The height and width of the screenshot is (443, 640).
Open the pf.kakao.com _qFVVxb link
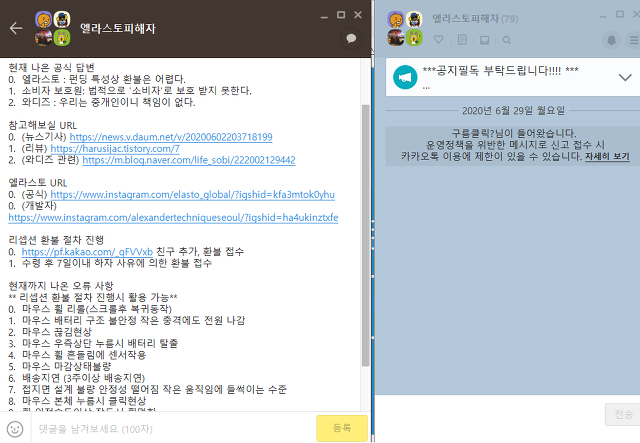pos(87,252)
